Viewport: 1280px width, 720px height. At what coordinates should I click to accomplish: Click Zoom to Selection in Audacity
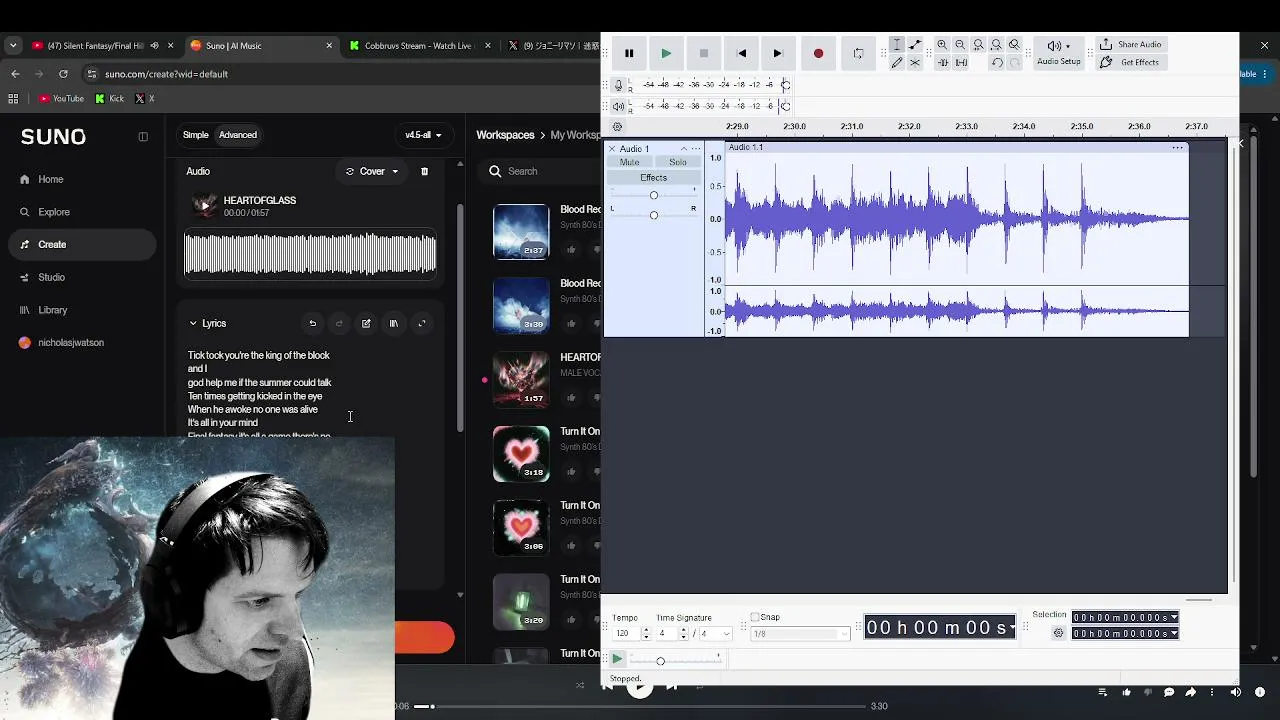click(x=978, y=45)
